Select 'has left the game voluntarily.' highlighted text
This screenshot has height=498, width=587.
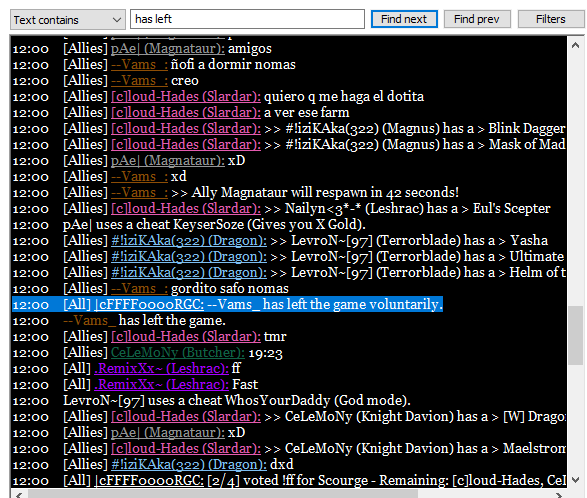[353, 305]
